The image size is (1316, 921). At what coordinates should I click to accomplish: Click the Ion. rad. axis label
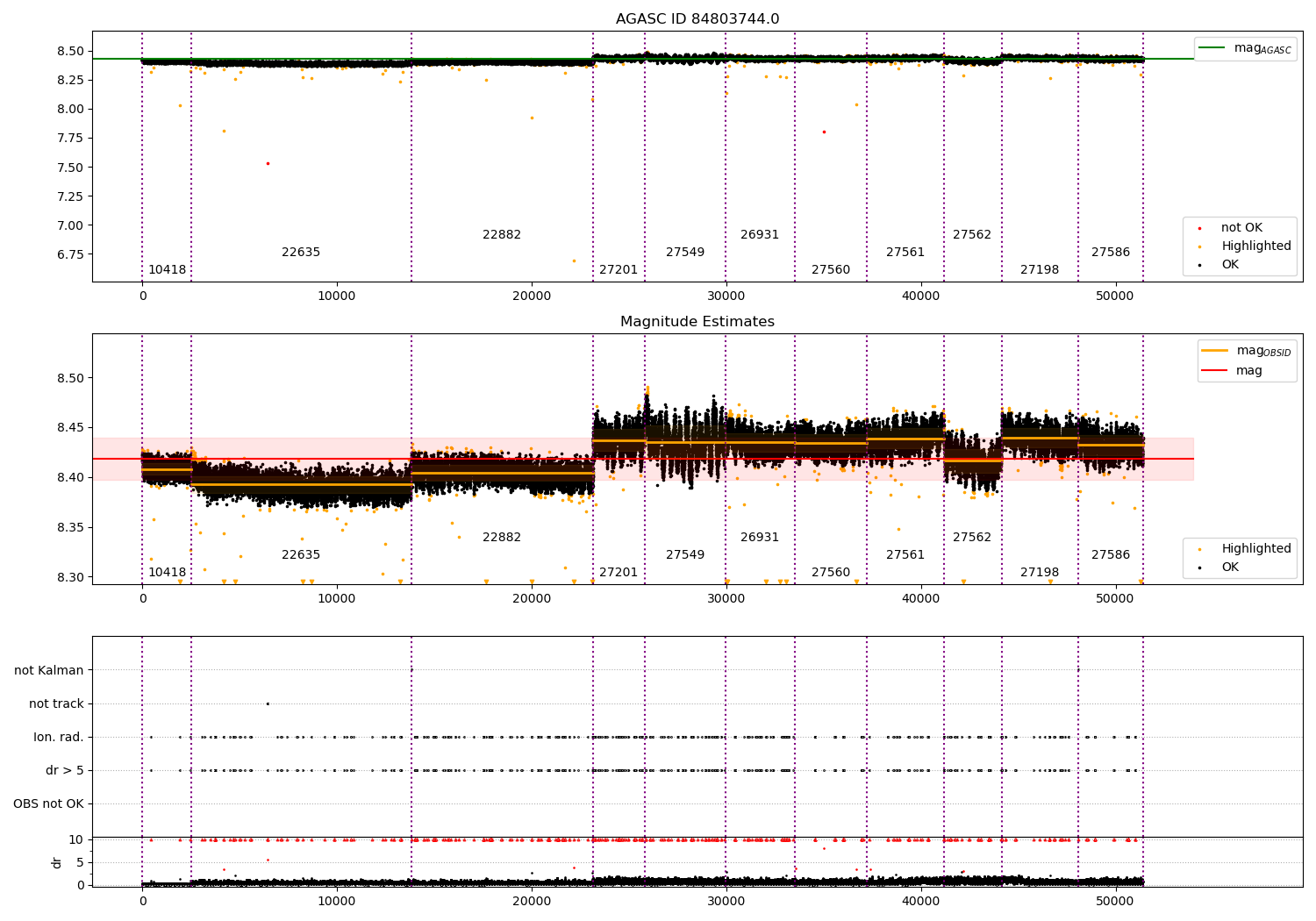(x=59, y=737)
